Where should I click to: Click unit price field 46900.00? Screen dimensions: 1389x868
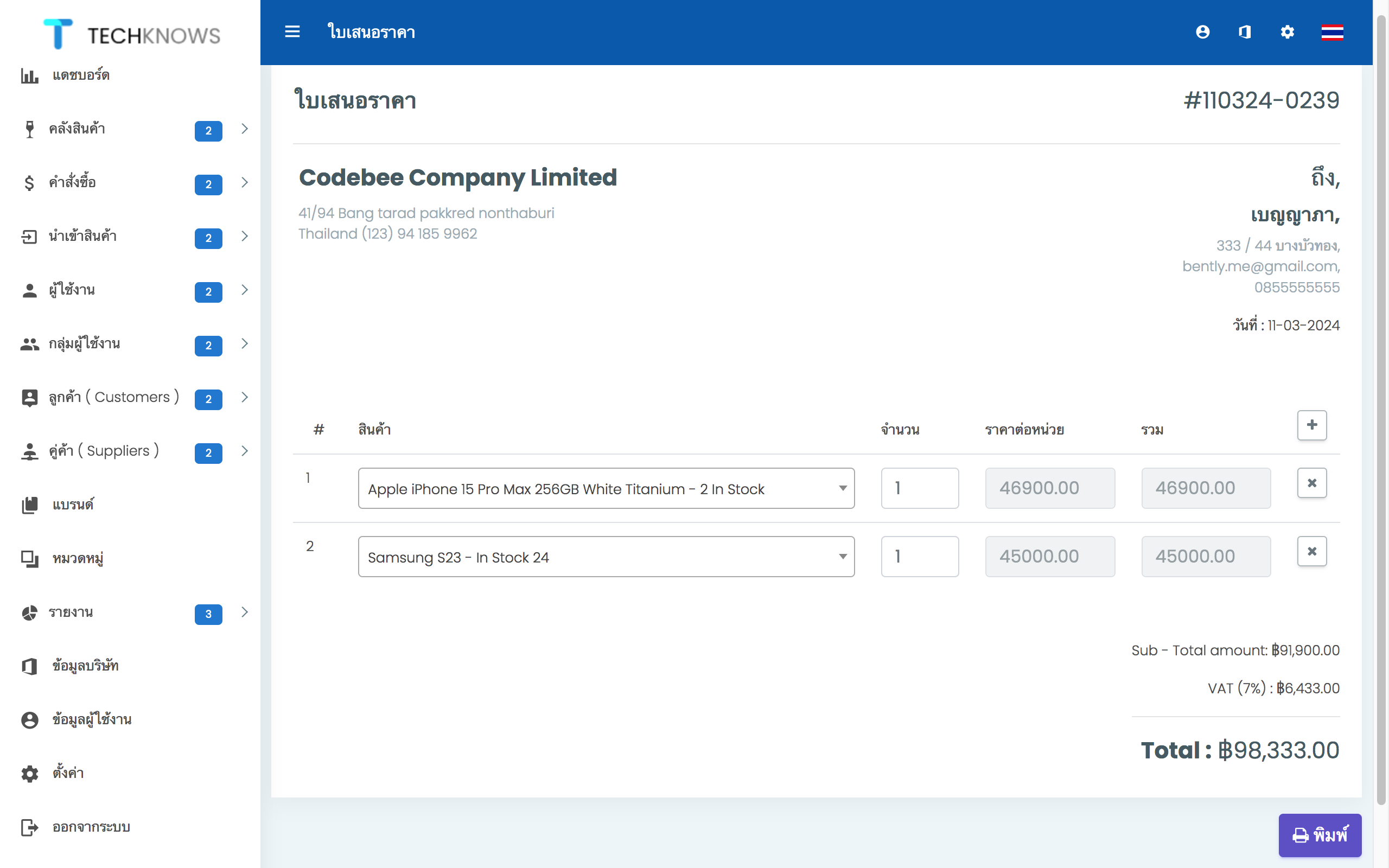(1050, 488)
